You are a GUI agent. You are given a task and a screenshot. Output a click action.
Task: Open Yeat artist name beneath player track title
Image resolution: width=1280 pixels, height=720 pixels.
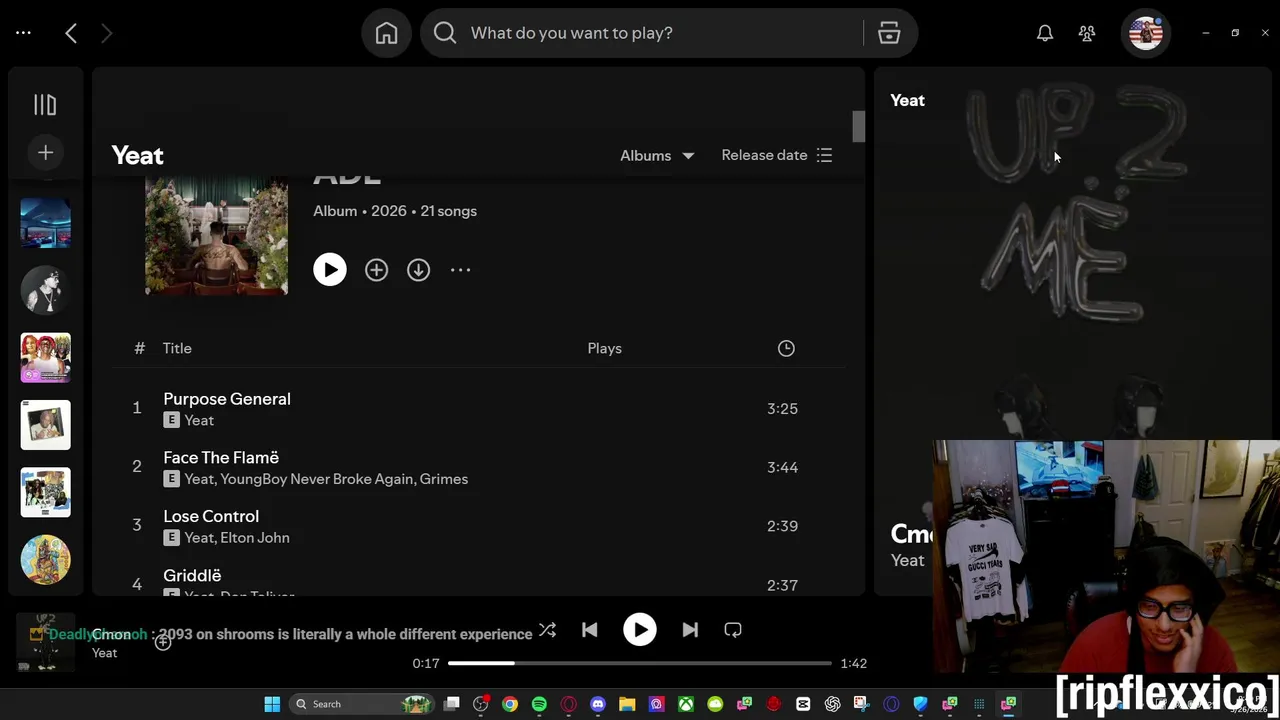tap(105, 653)
